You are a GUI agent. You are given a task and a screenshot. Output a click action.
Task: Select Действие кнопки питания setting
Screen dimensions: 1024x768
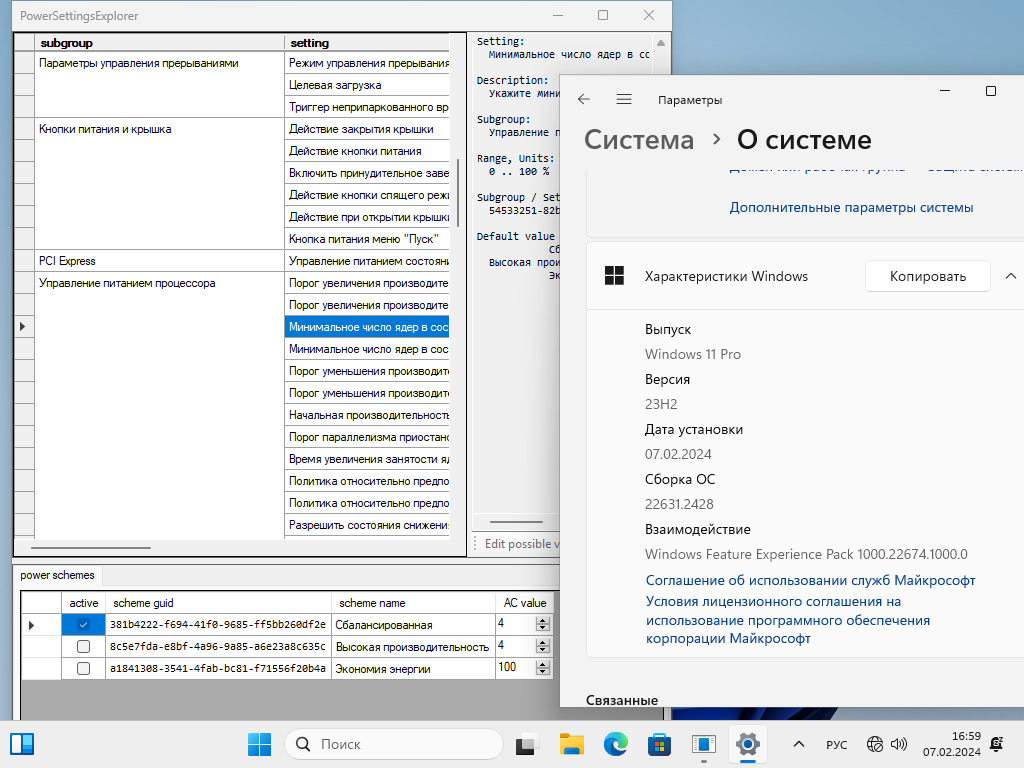point(367,151)
